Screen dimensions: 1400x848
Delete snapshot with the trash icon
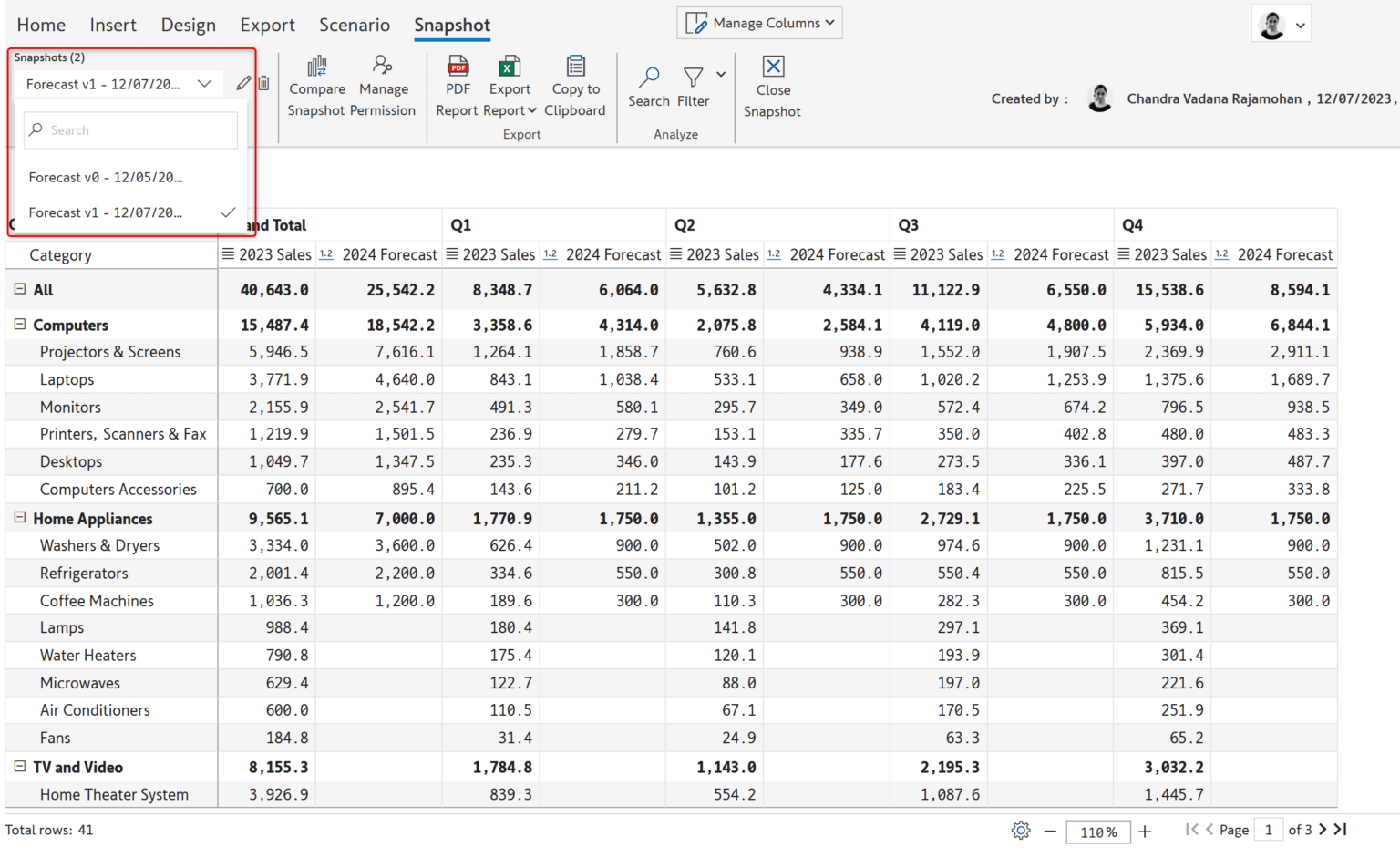pyautogui.click(x=264, y=83)
